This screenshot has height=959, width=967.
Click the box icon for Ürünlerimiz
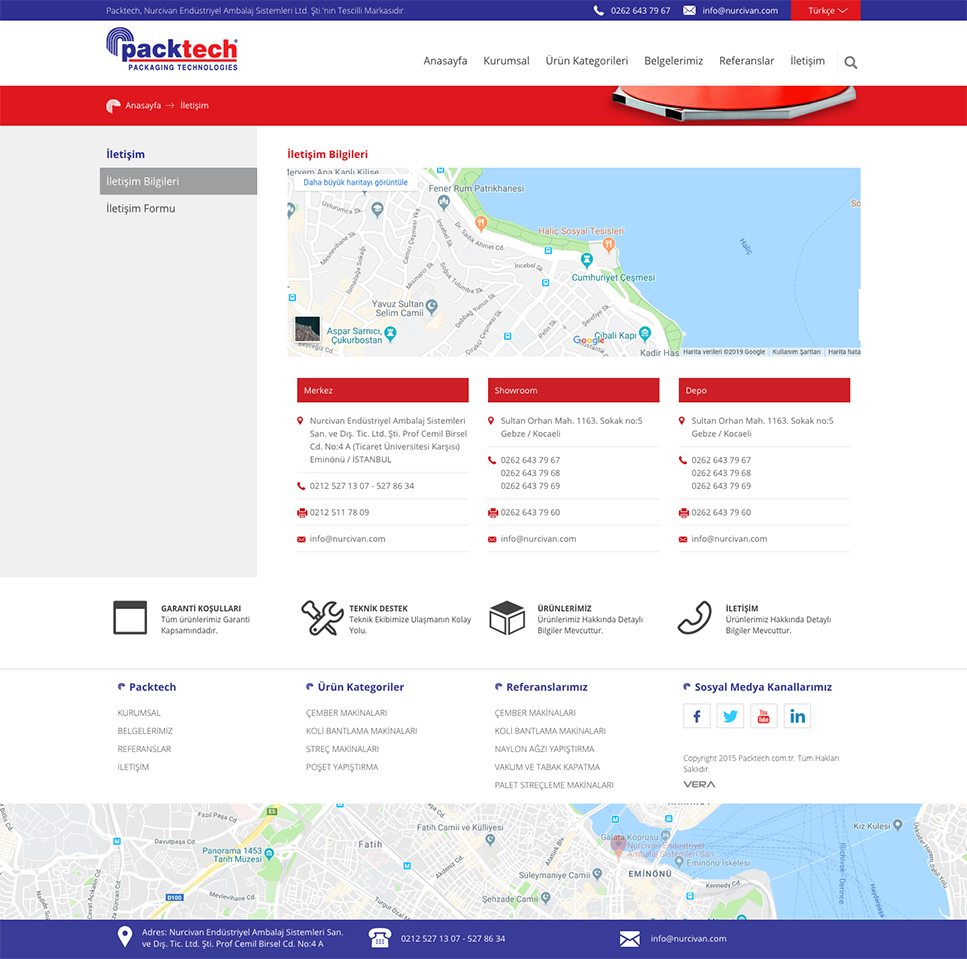click(507, 618)
